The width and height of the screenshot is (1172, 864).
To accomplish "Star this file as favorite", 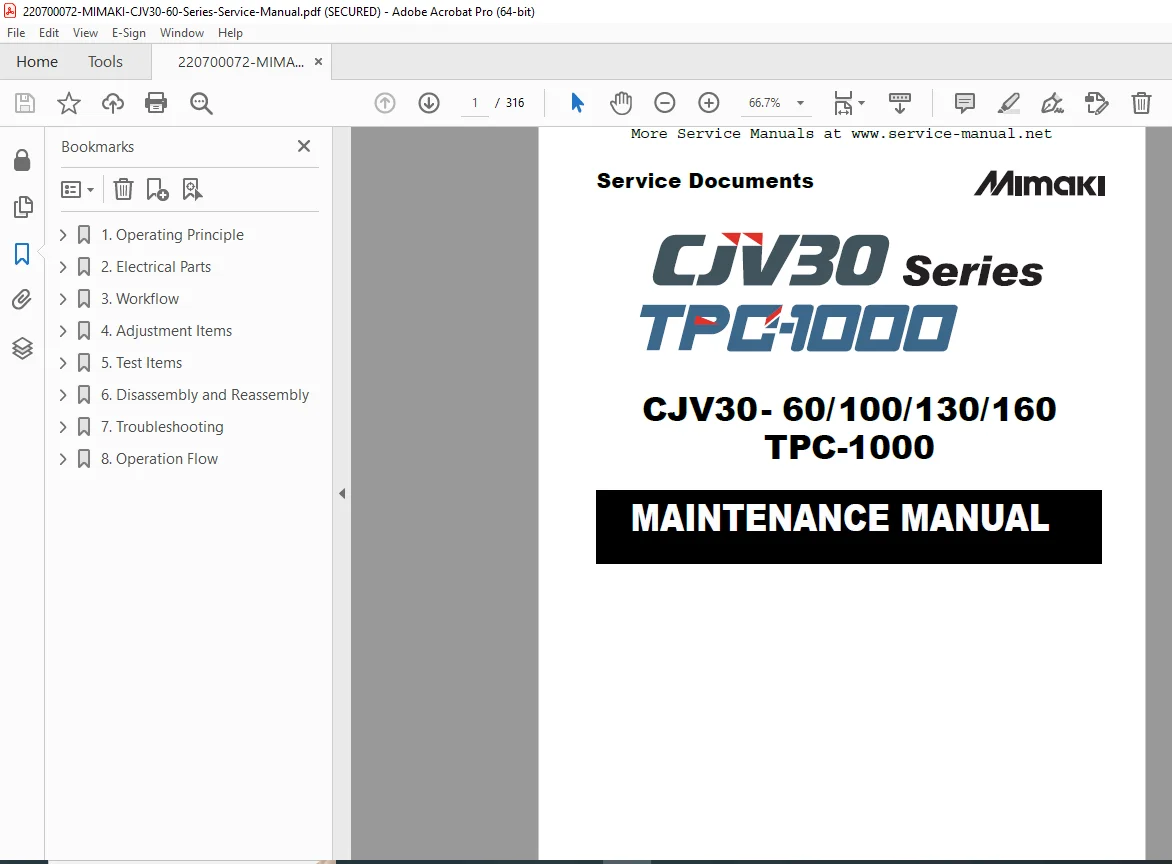I will pos(69,103).
